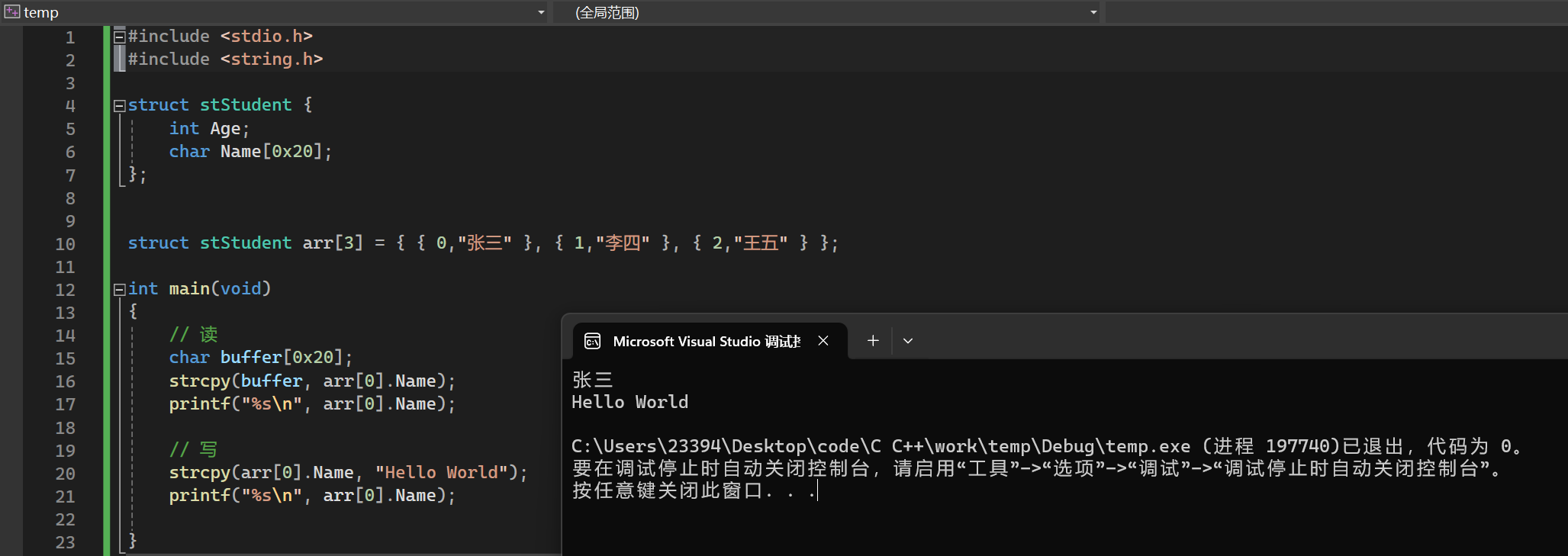
Task: Collapse the main function block
Action: point(119,290)
